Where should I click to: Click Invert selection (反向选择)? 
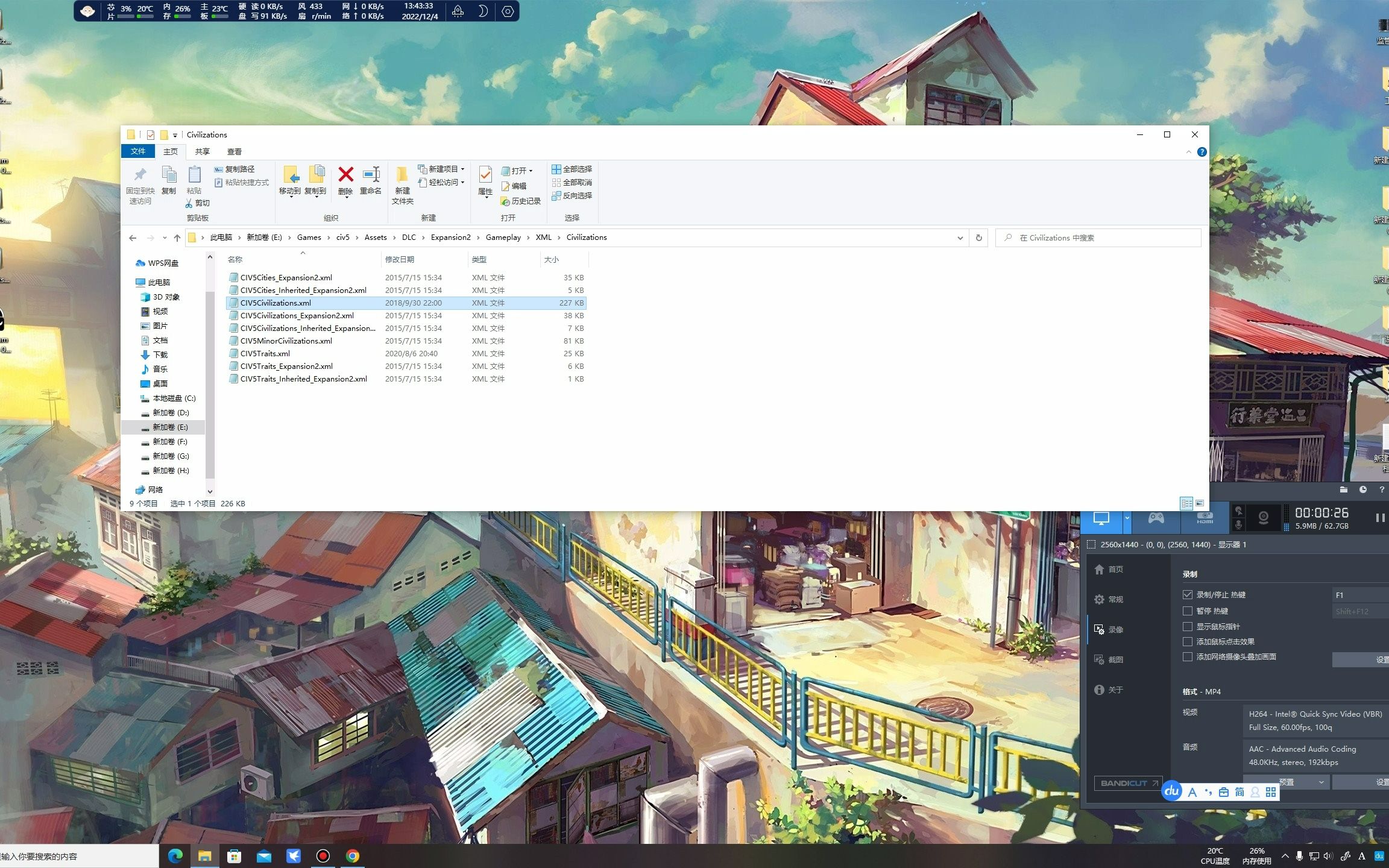pyautogui.click(x=572, y=196)
